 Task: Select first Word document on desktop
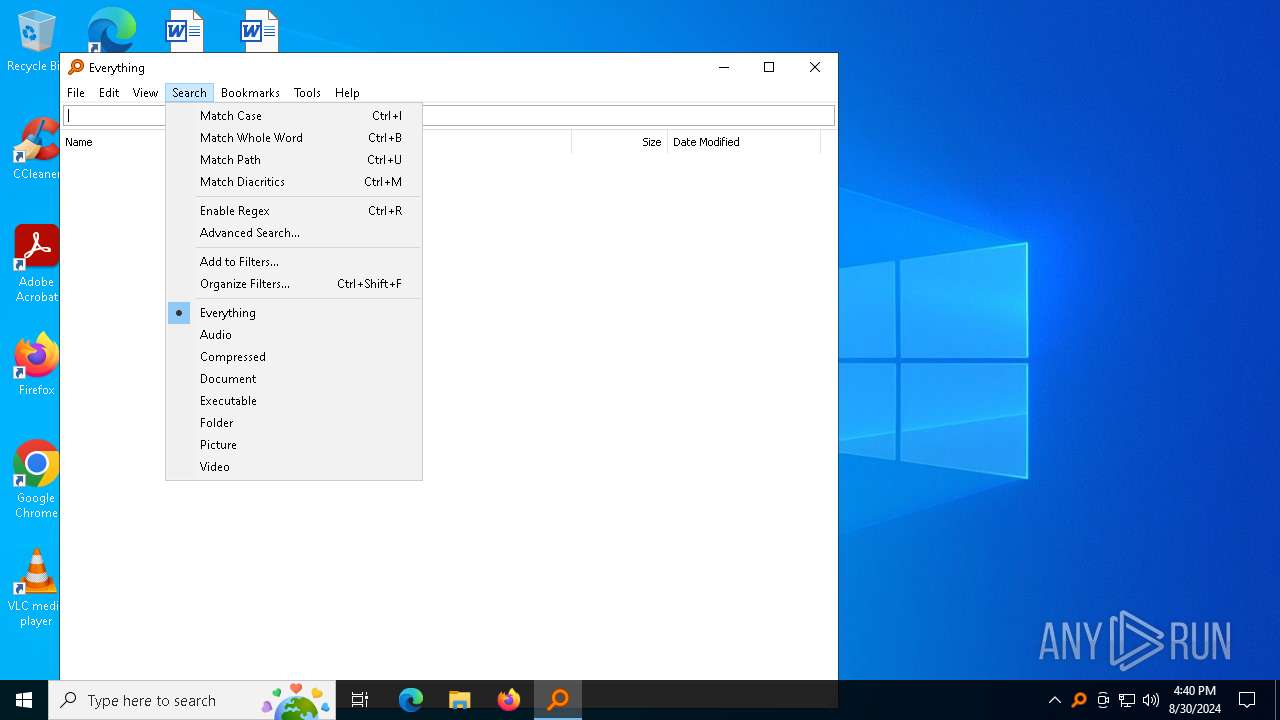(184, 30)
